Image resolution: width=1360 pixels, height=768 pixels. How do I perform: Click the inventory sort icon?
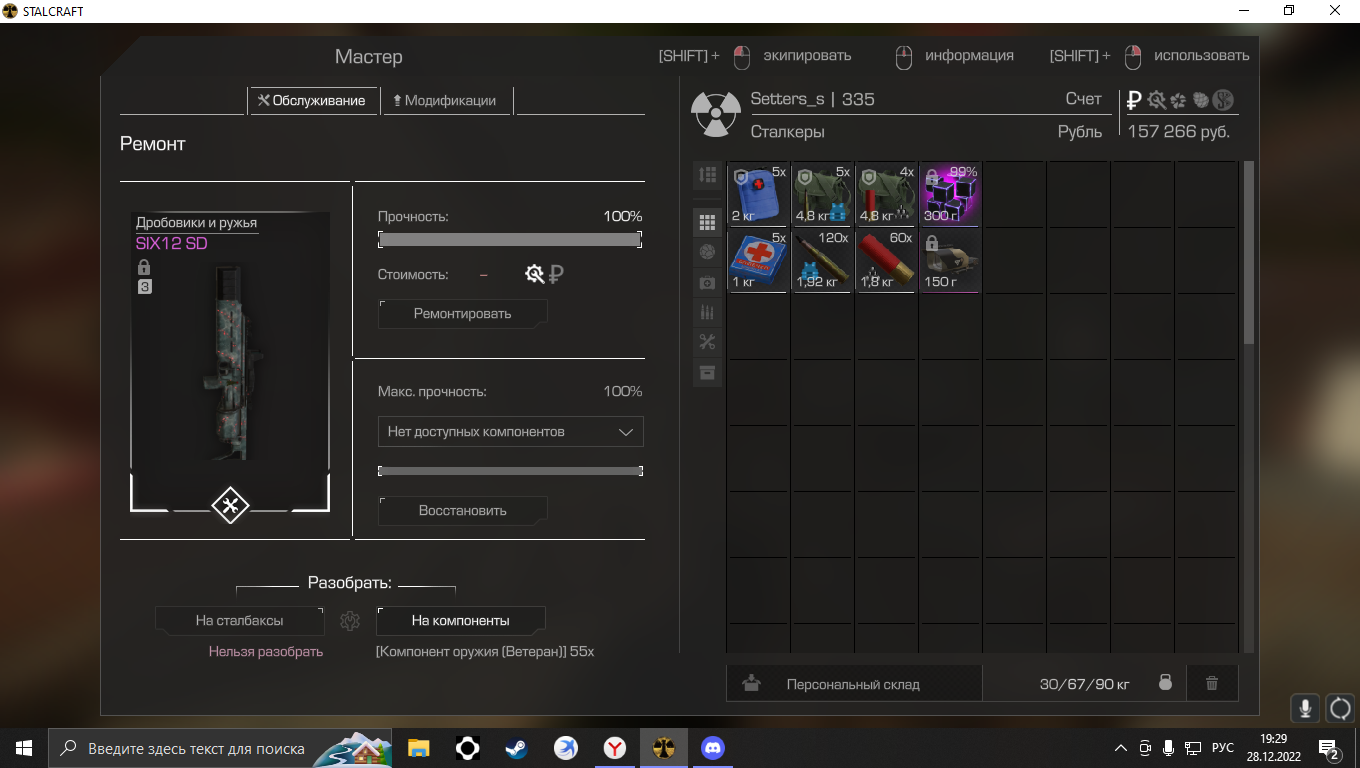click(x=708, y=175)
